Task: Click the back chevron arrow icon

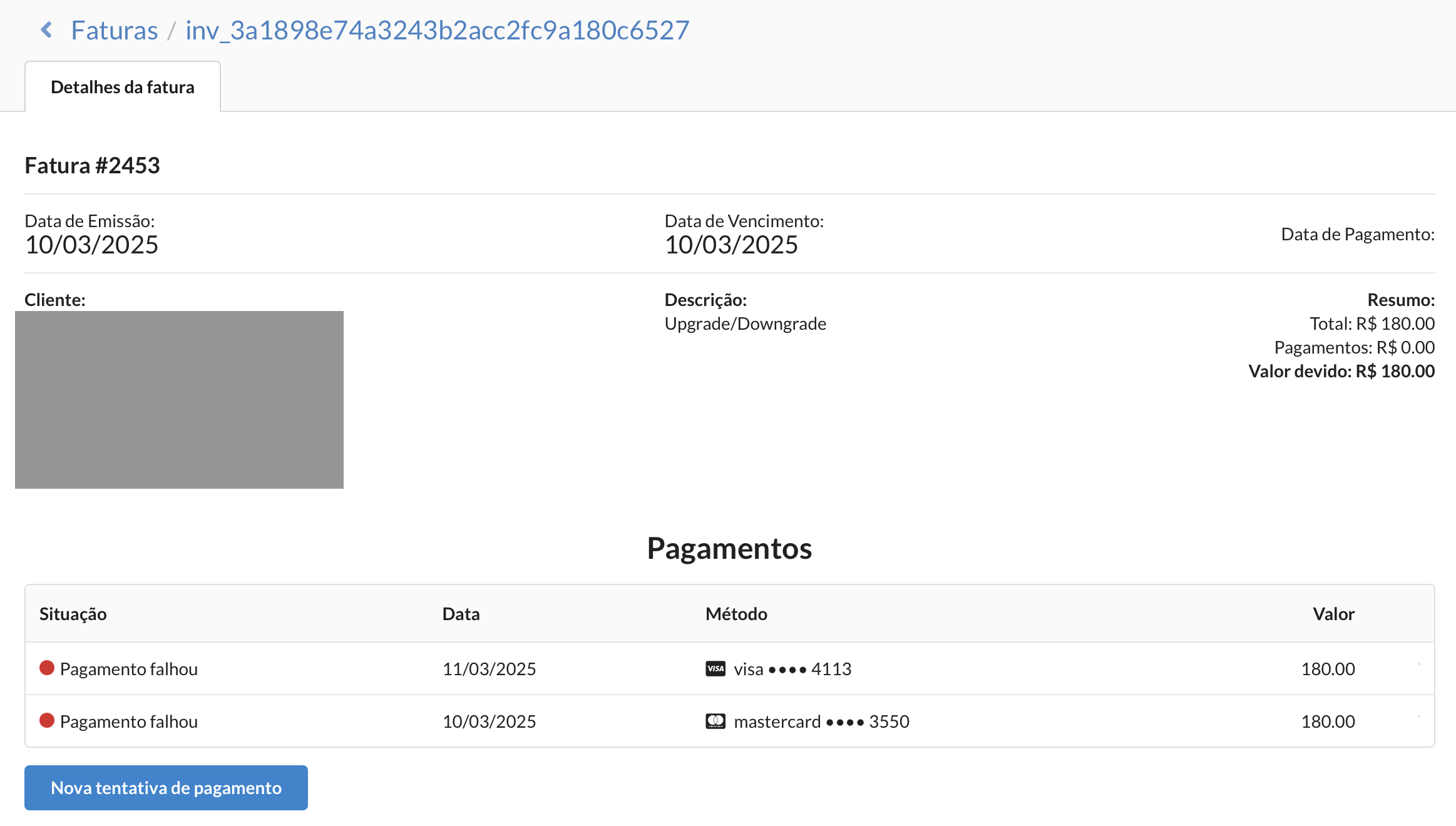Action: (x=46, y=29)
